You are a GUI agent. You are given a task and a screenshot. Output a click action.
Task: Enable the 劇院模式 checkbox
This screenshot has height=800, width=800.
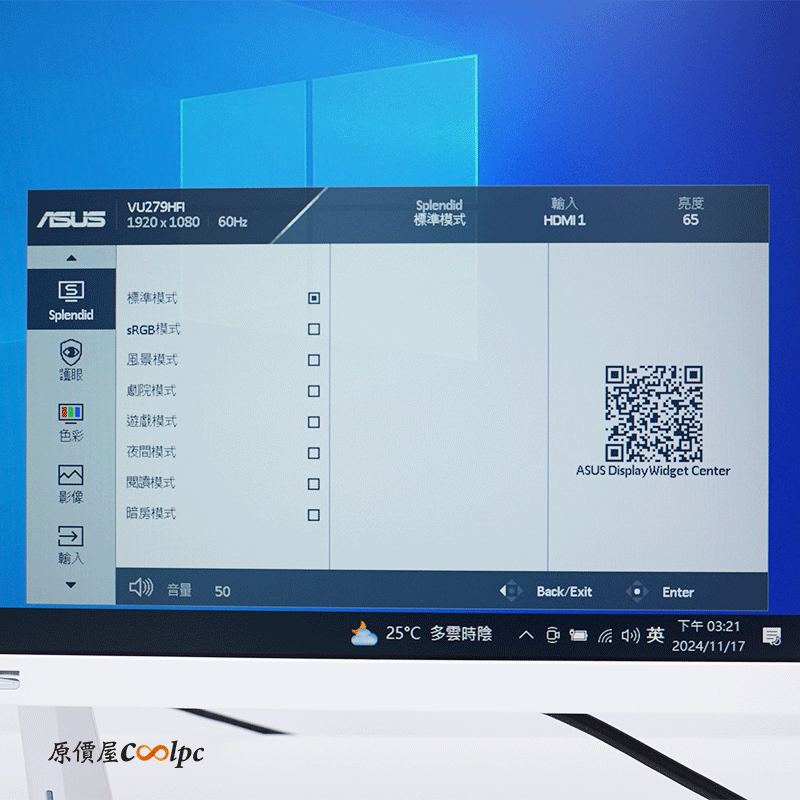click(x=314, y=391)
